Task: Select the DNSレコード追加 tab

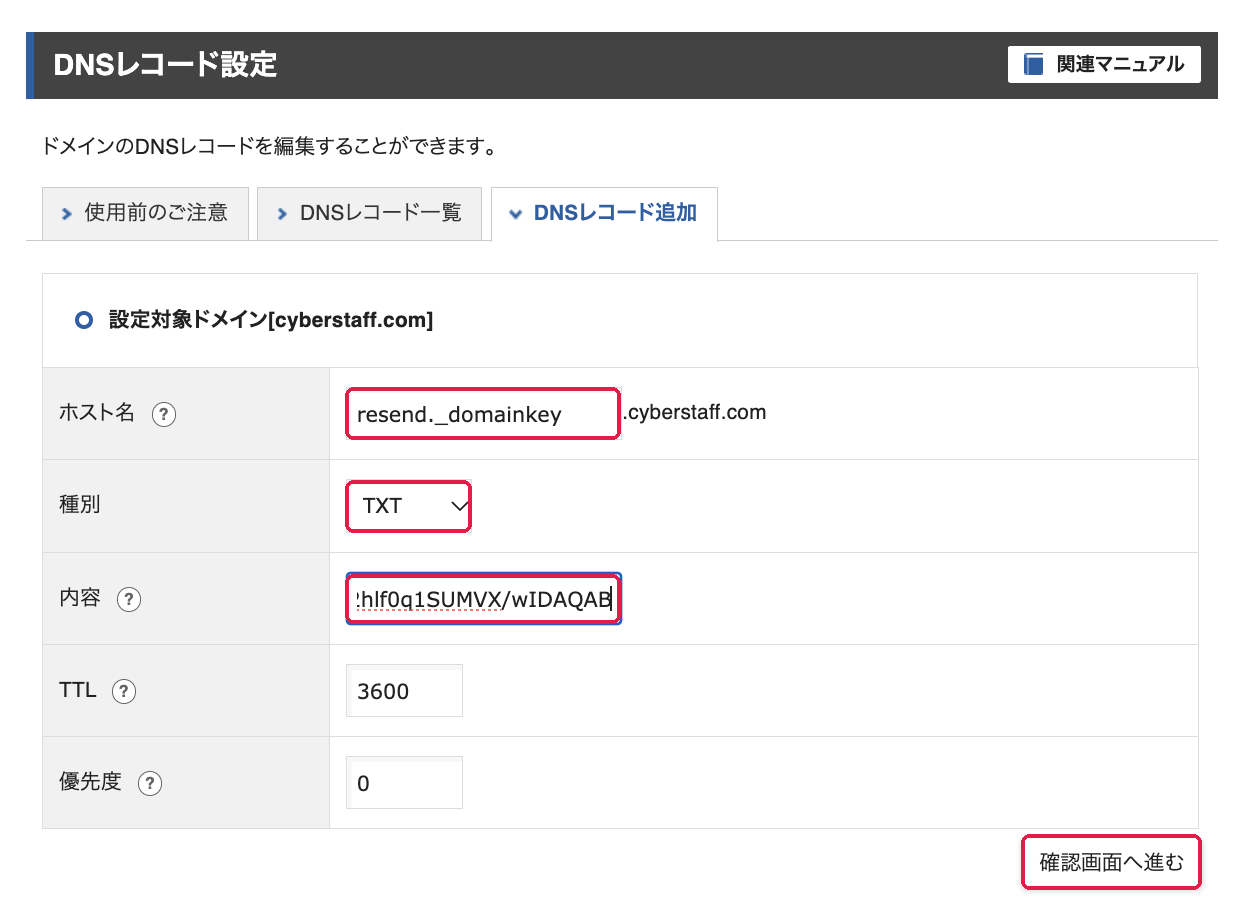Action: click(604, 213)
